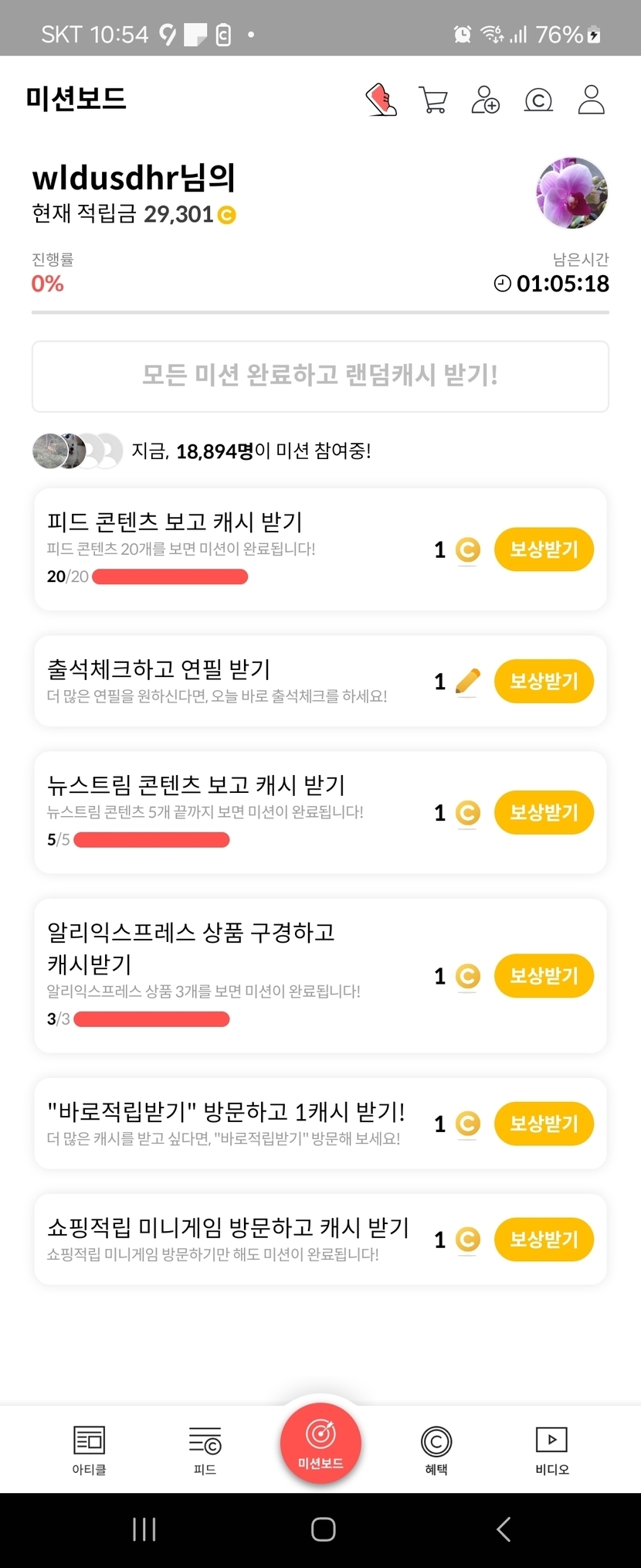Screen dimensions: 641x1568
Task: Claim reward for 피드 콘텐츠 mission
Action: point(544,549)
